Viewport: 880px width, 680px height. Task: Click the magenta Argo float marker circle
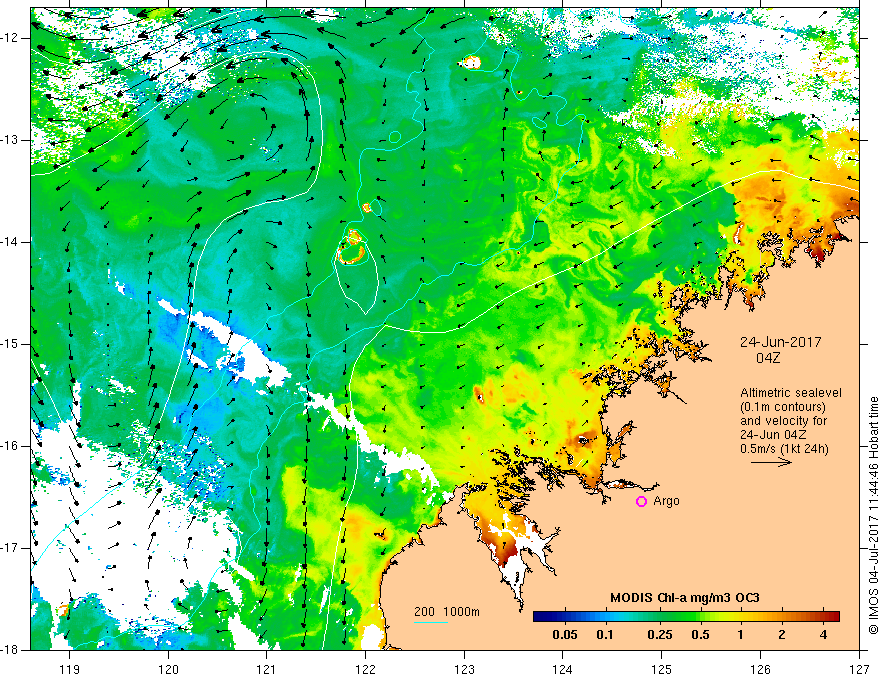coord(641,502)
